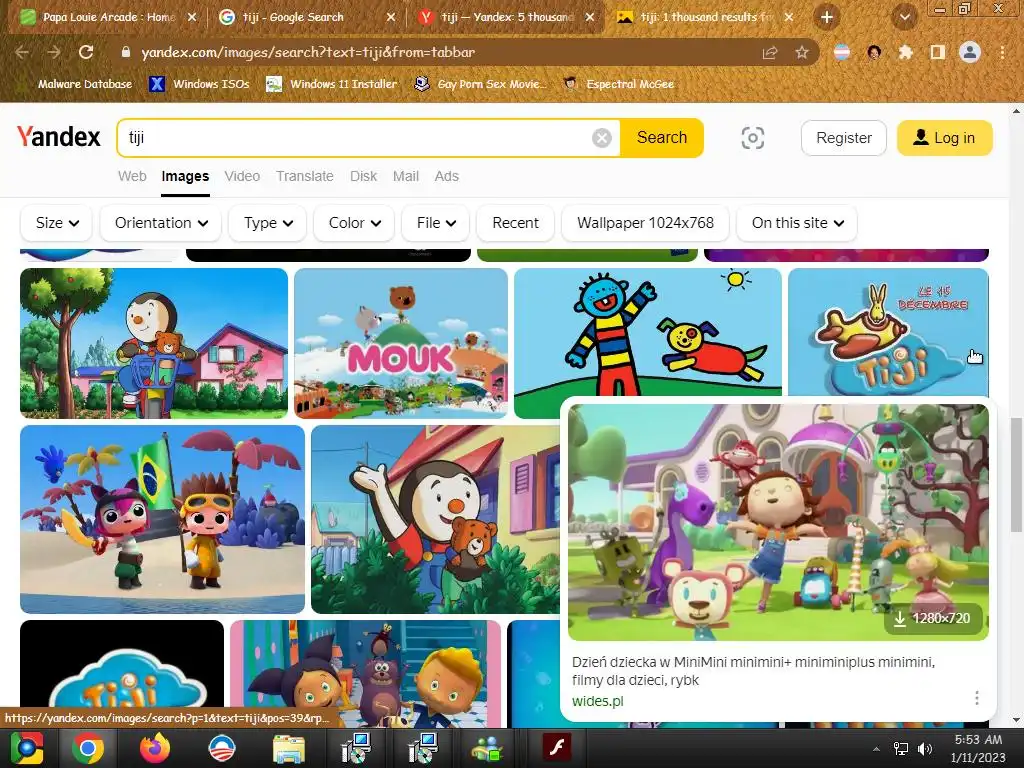Toggle the Recent filter

(515, 223)
